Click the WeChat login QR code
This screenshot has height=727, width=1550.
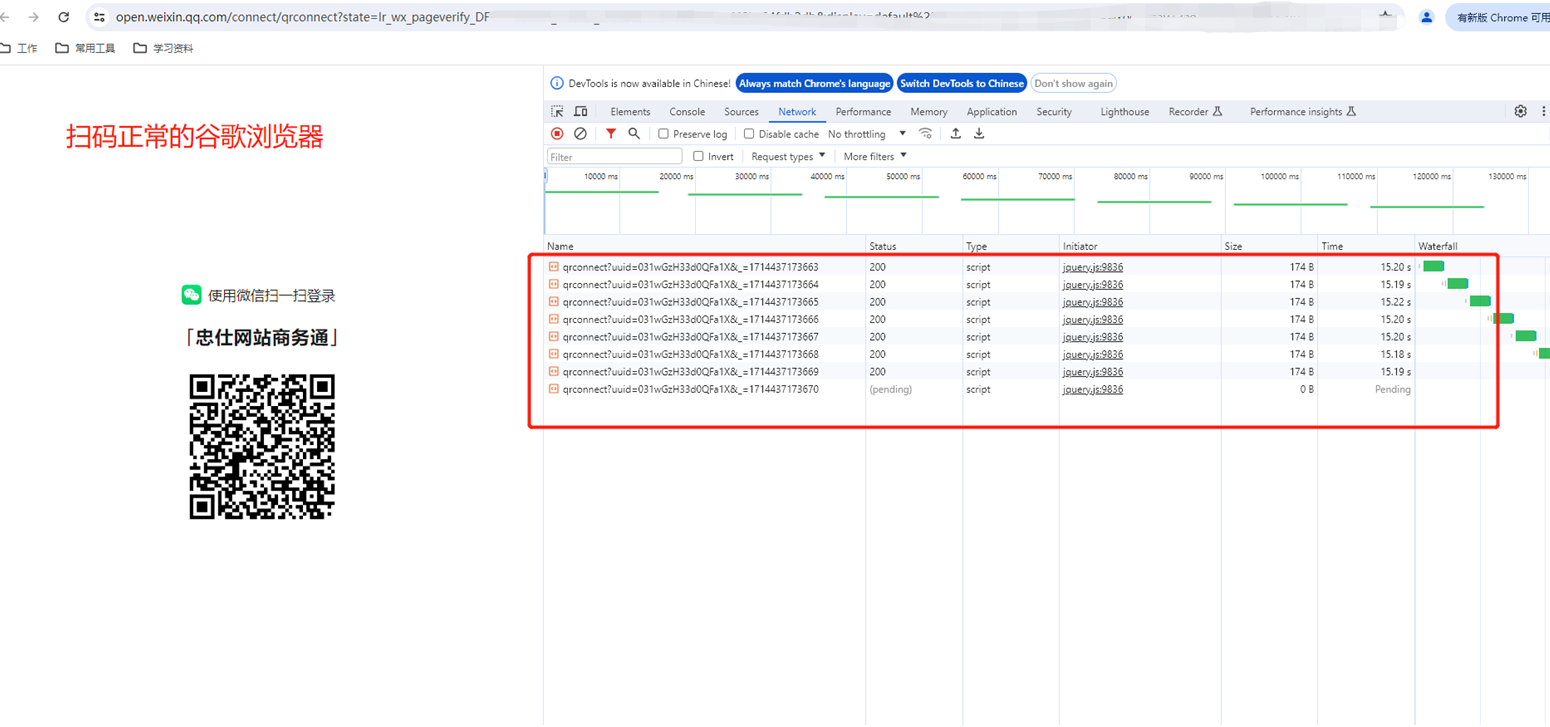tap(262, 446)
